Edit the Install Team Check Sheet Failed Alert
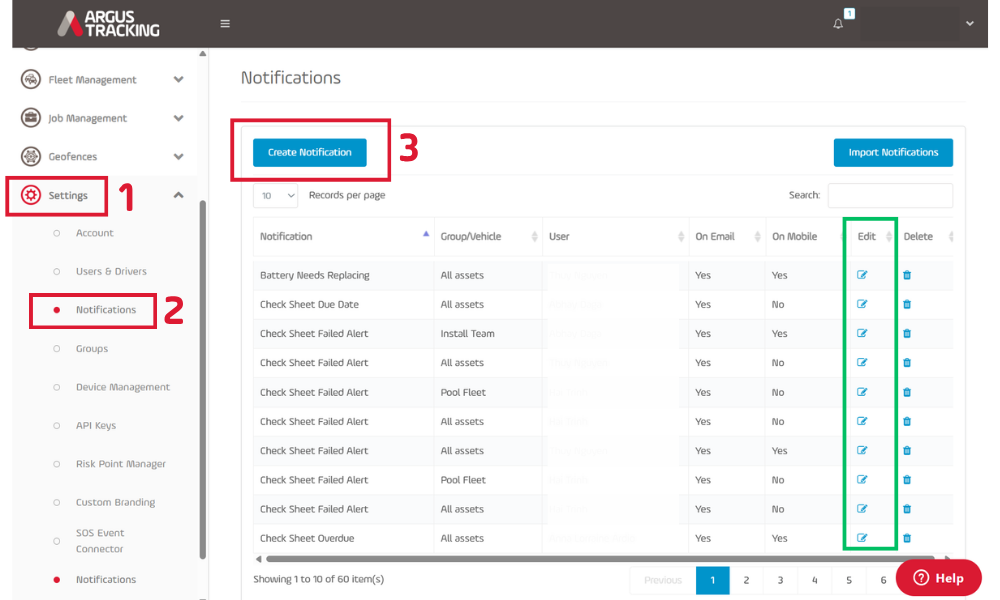1000x600 pixels. pyautogui.click(x=862, y=333)
